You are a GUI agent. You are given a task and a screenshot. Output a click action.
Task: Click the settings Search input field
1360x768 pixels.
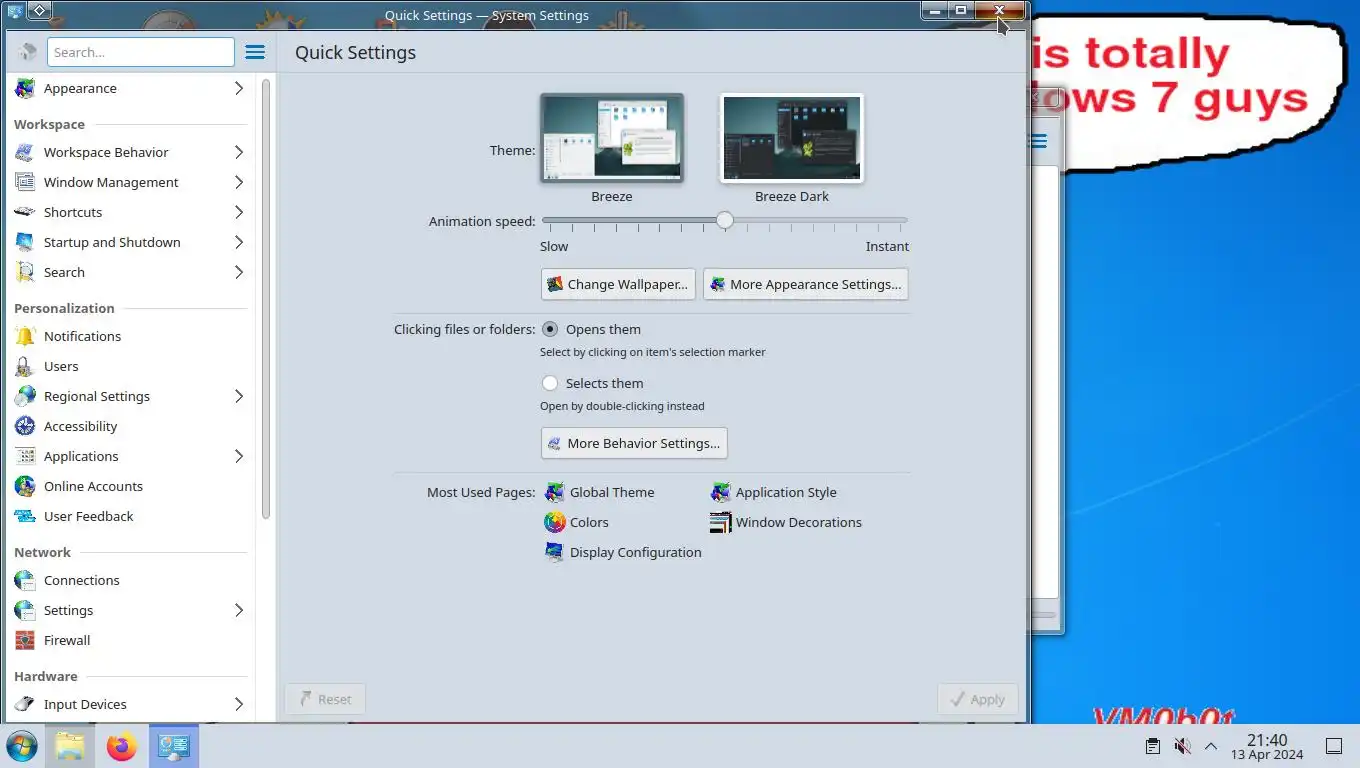[x=141, y=52]
